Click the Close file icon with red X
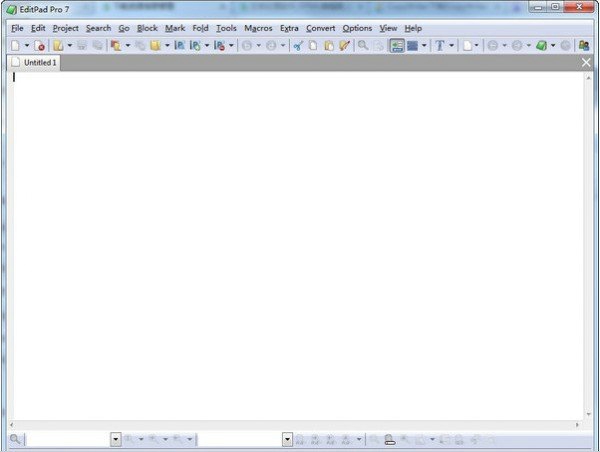Screen dimensions: 600x452 pyautogui.click(x=41, y=45)
